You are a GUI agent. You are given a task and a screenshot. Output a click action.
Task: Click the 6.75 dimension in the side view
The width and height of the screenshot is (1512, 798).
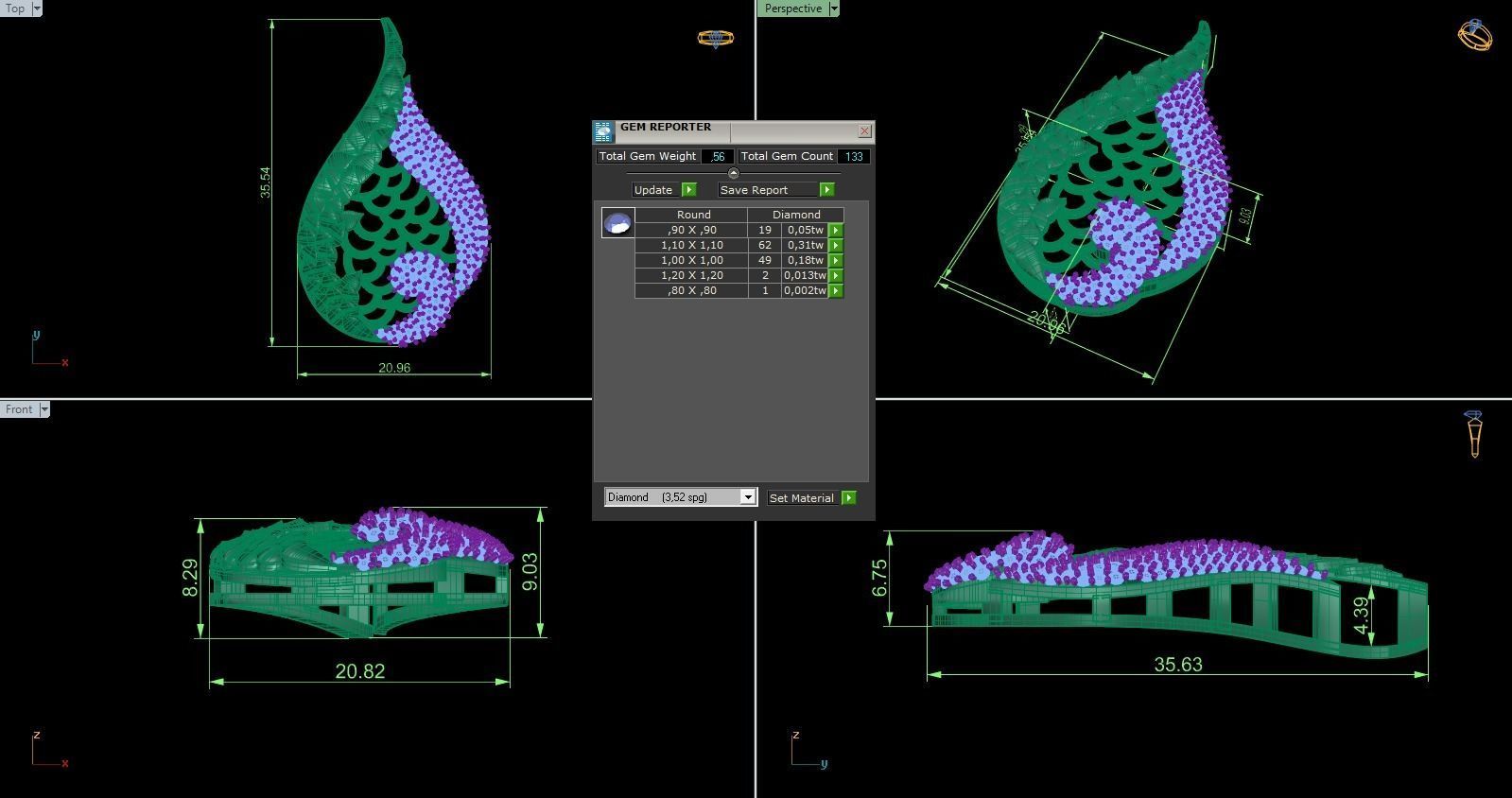pos(879,578)
